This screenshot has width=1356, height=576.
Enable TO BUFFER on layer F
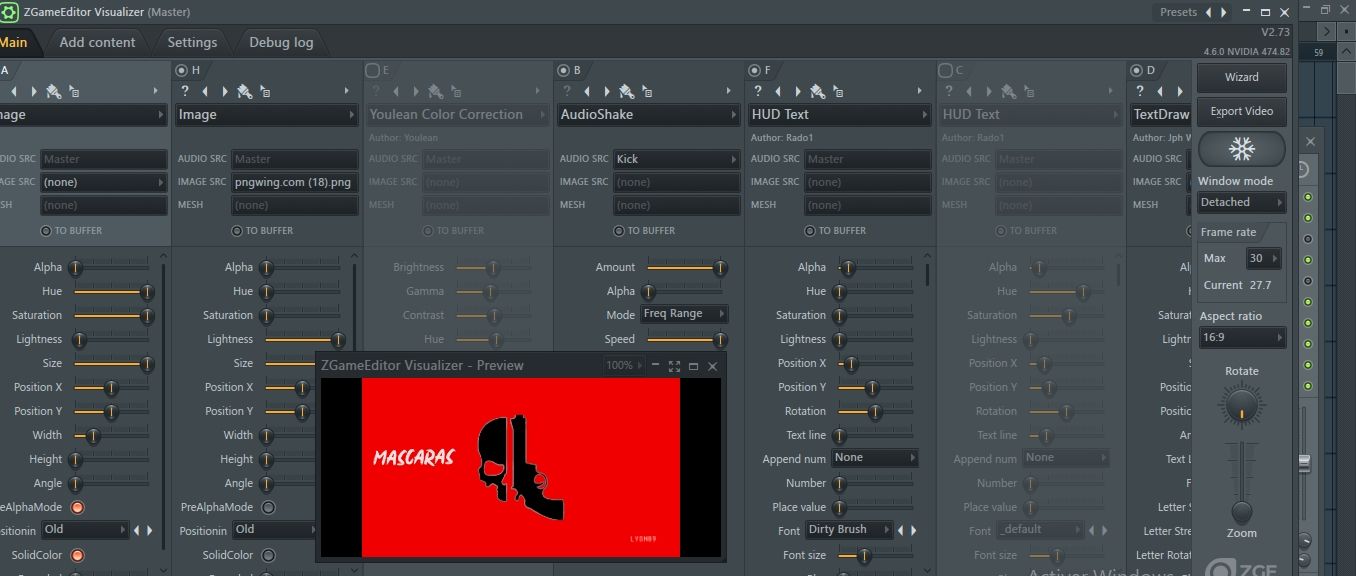(810, 231)
